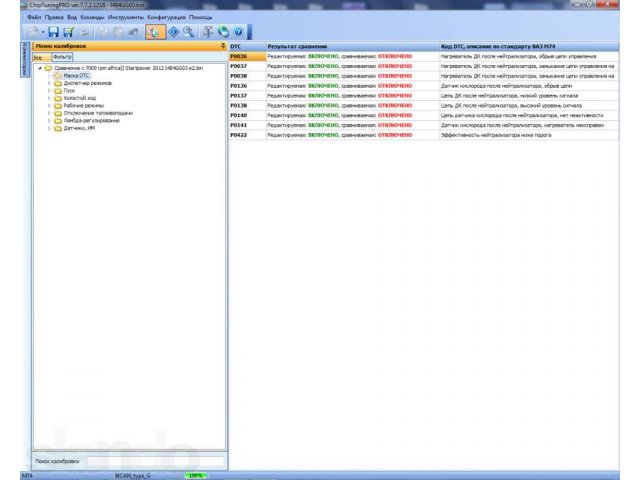The width and height of the screenshot is (640, 480).
Task: Open the Файл menu
Action: 34,18
